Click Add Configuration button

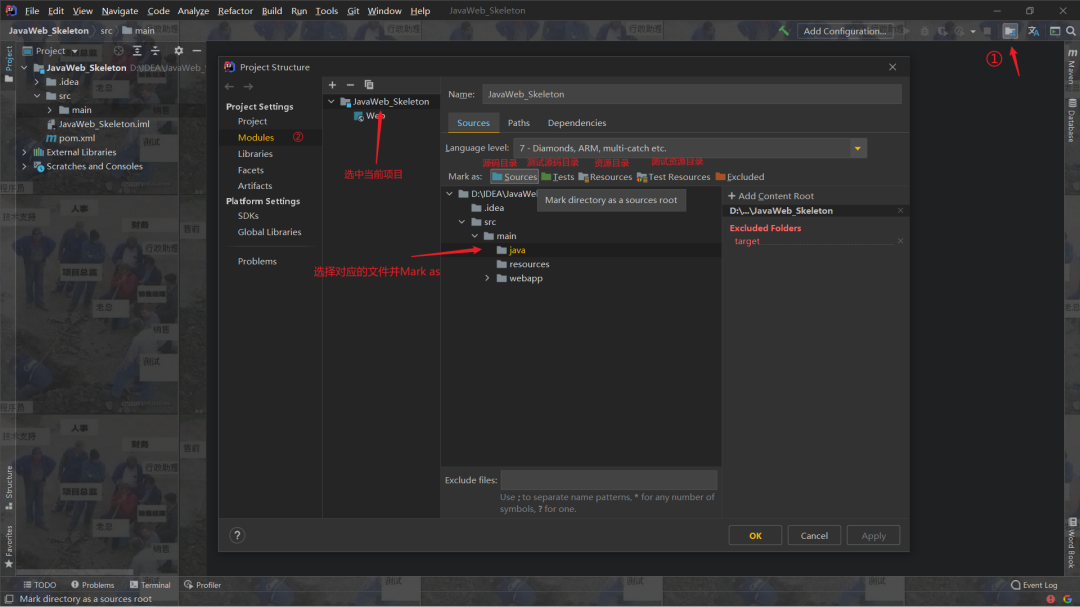point(844,31)
